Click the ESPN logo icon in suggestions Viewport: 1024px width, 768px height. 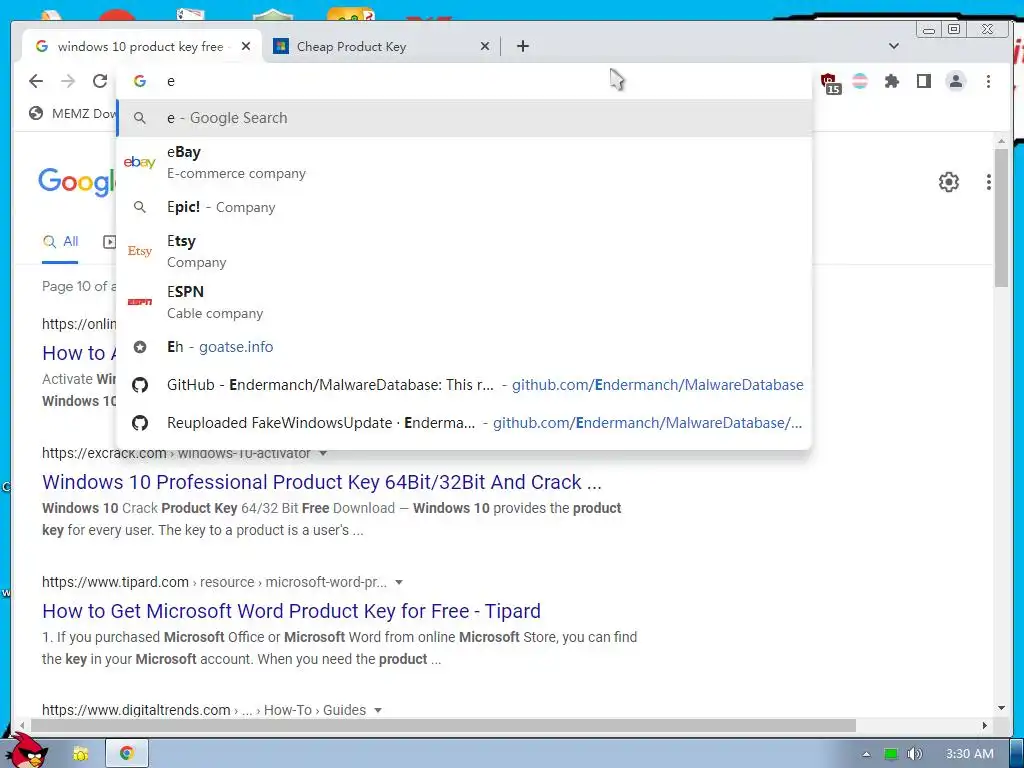point(140,302)
